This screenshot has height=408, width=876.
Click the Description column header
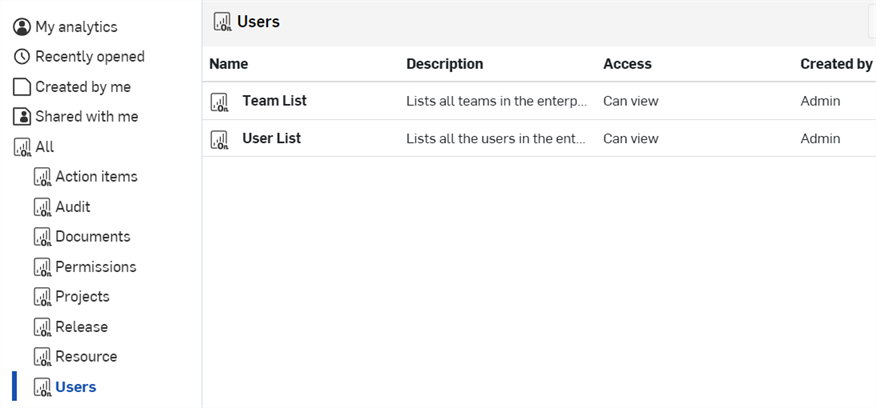pos(444,64)
